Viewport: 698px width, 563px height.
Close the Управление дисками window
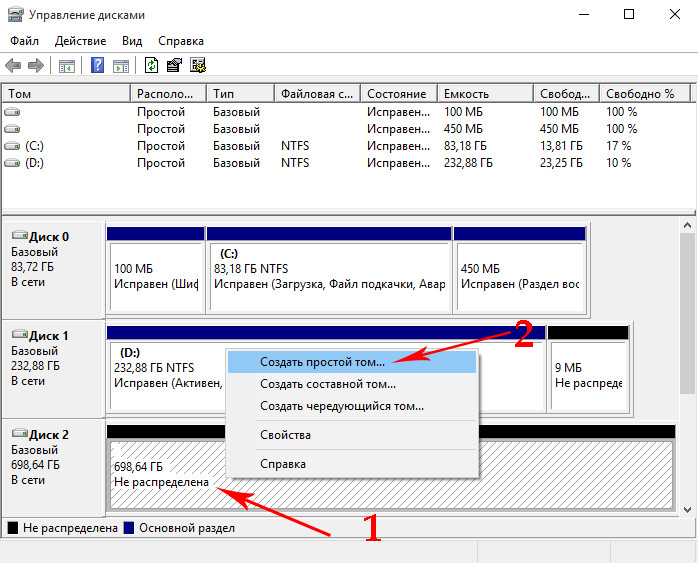(x=675, y=15)
